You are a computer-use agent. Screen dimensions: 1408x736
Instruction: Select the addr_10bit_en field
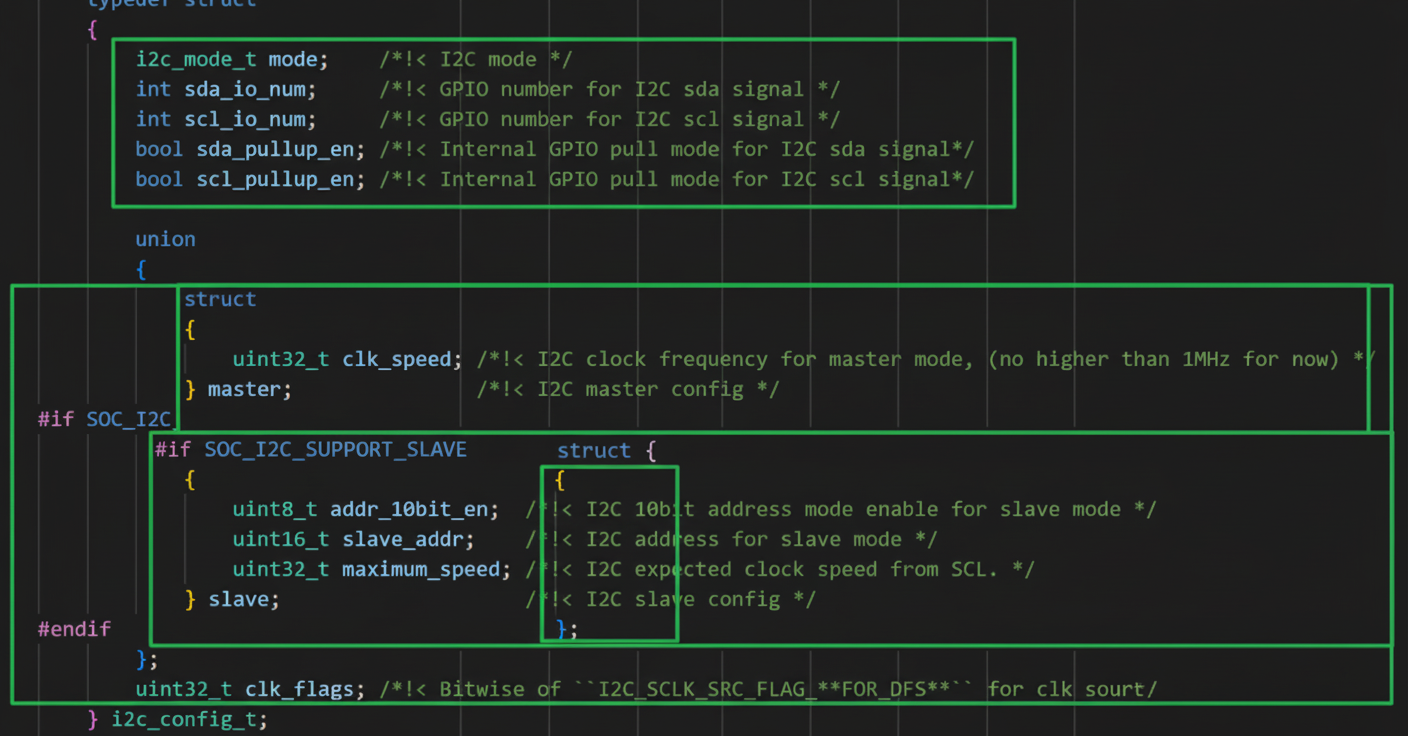point(414,509)
